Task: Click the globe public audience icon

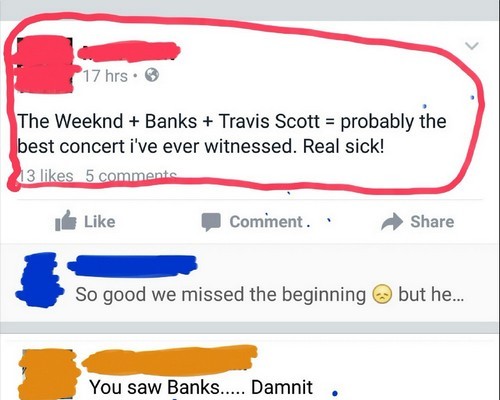Action: (152, 75)
